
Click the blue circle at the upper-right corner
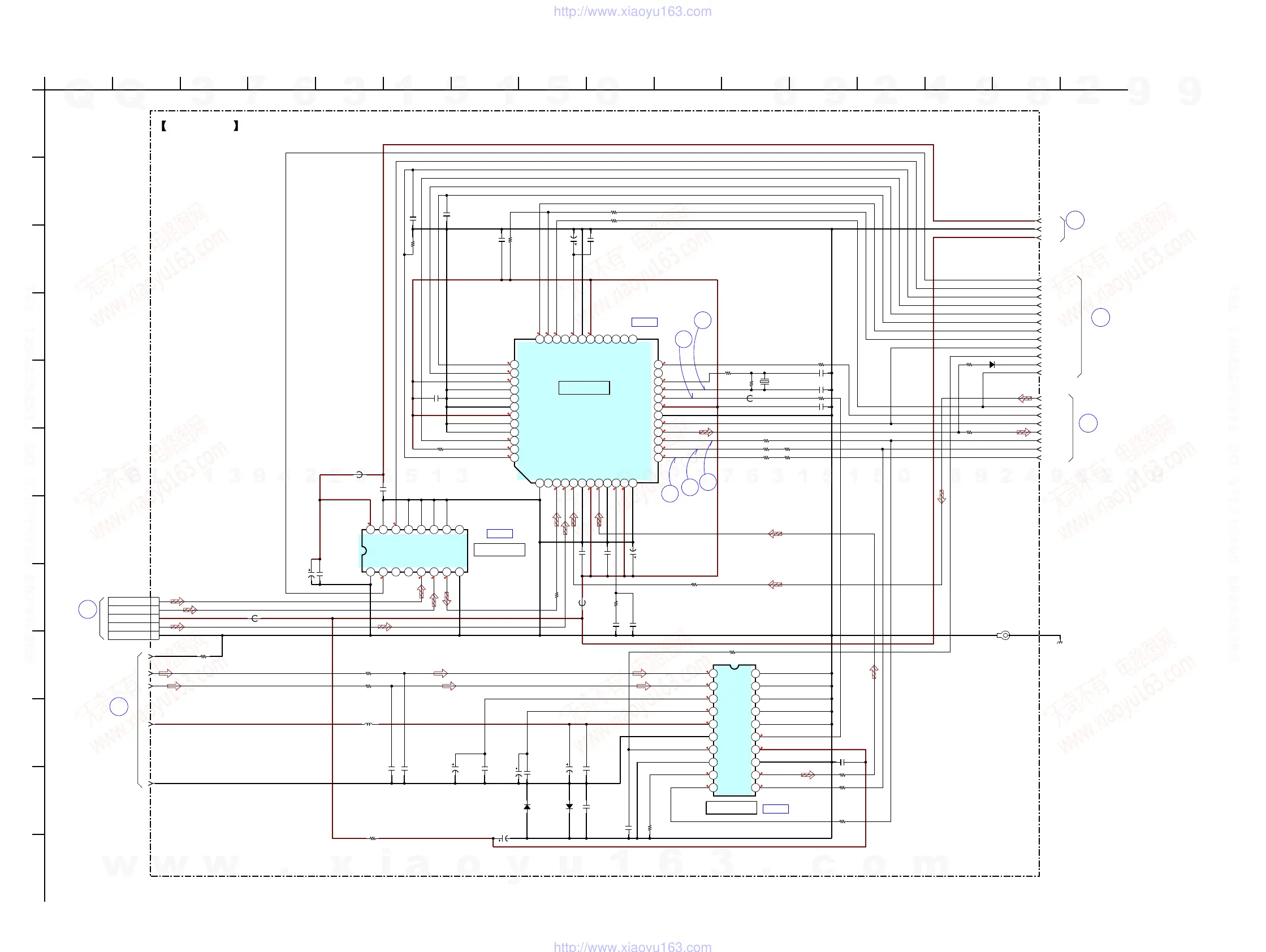coord(1075,220)
